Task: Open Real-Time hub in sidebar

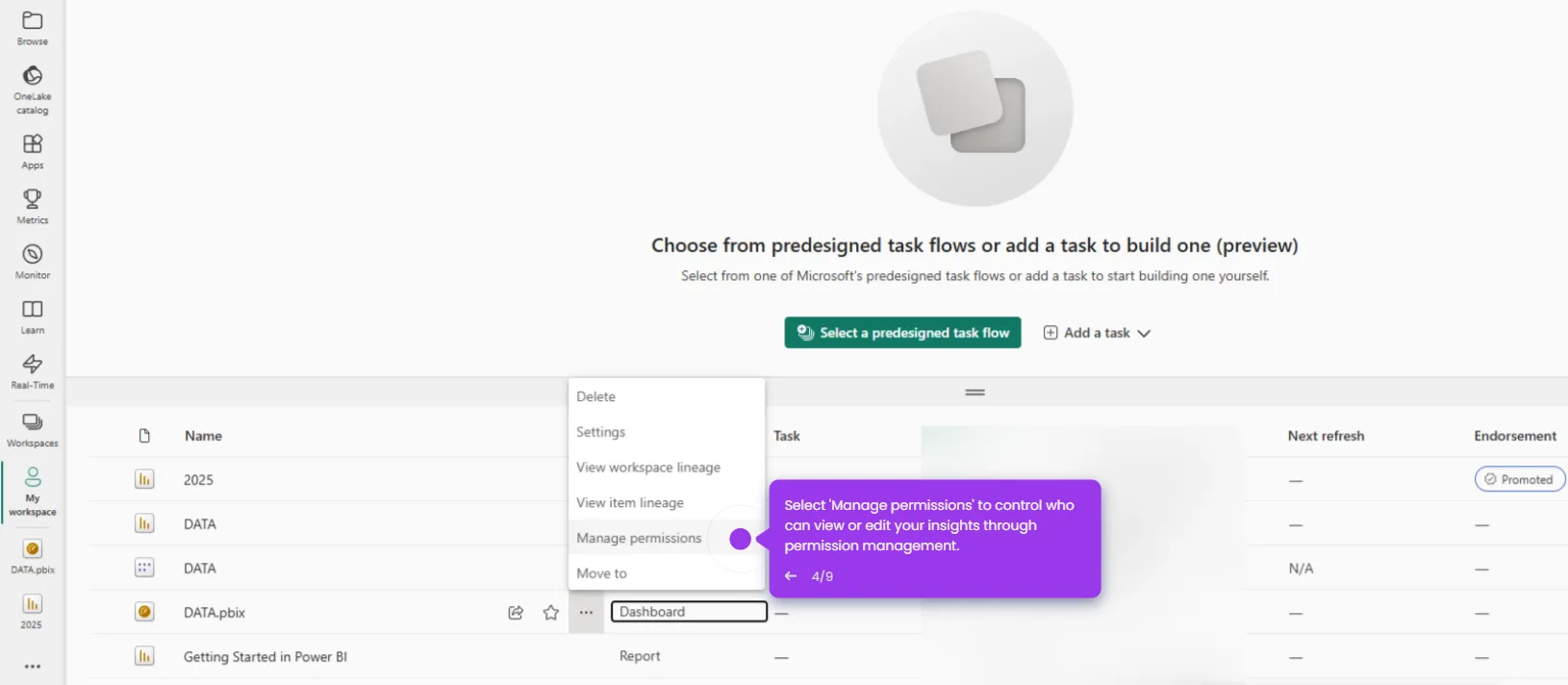Action: (x=33, y=371)
